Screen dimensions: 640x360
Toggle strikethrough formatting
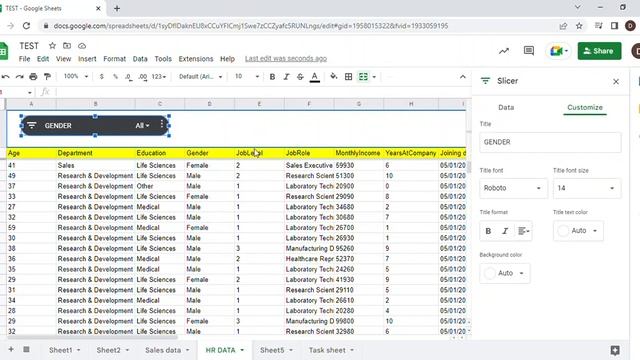point(300,77)
